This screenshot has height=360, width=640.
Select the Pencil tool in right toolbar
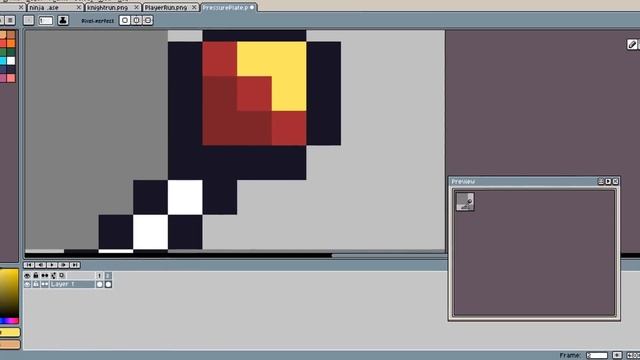click(x=632, y=44)
